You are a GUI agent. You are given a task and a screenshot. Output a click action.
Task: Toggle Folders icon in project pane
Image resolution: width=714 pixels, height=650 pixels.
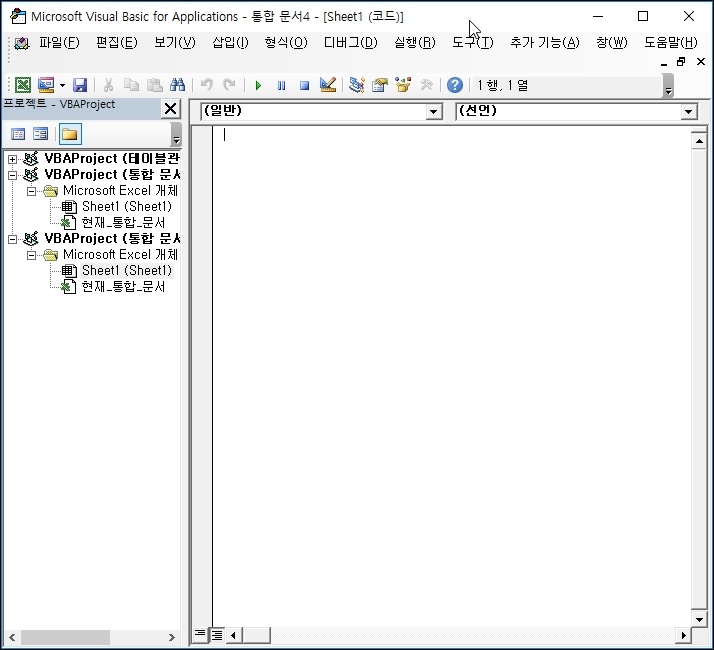(70, 134)
